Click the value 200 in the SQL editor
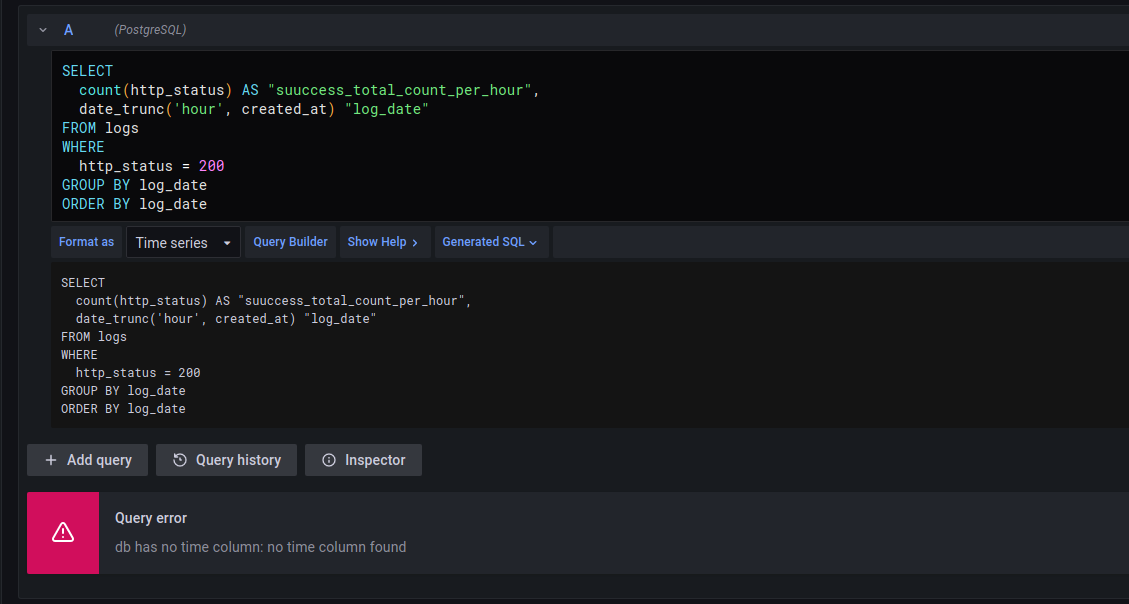1129x604 pixels. 212,166
